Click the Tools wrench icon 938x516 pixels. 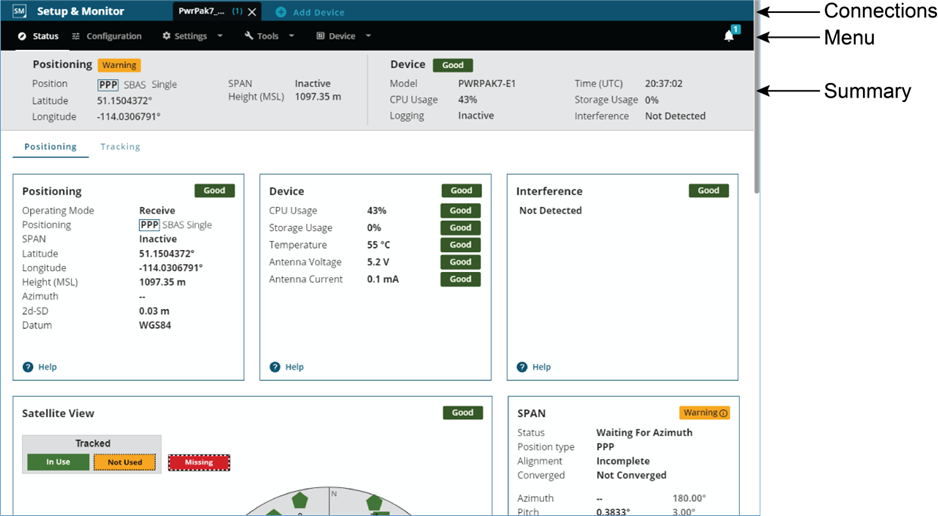coord(249,36)
